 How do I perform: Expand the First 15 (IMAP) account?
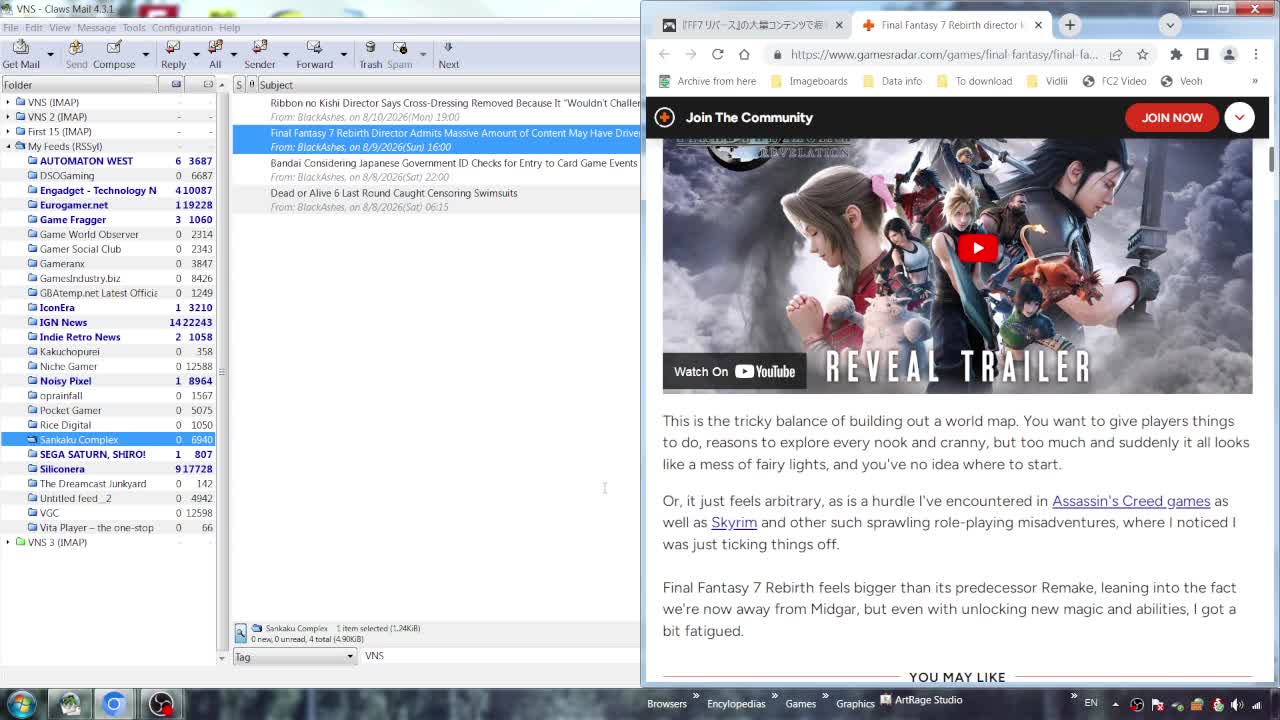tap(8, 131)
